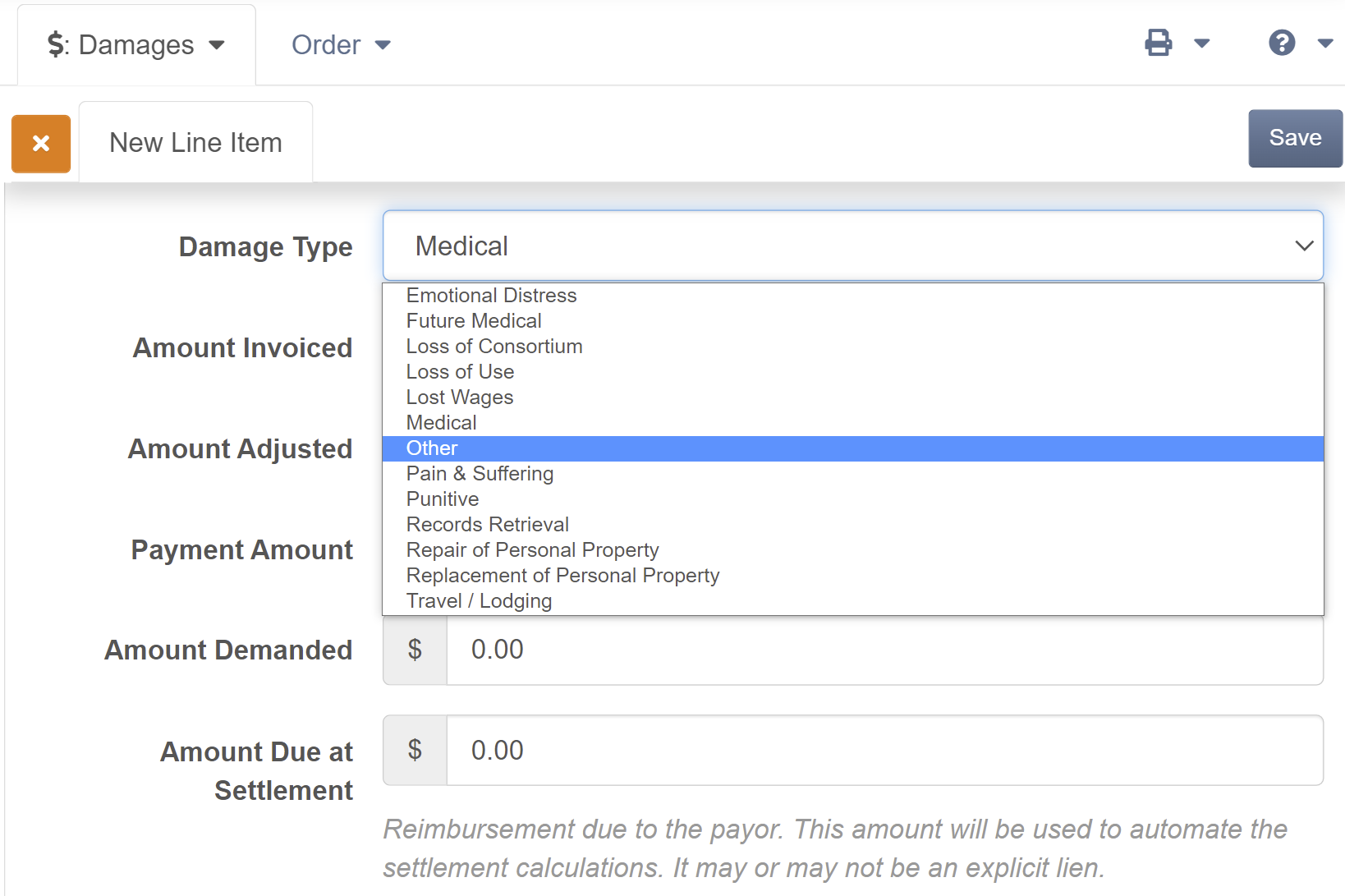Click the Amount Due at Settlement field
1345x896 pixels.
pos(884,751)
